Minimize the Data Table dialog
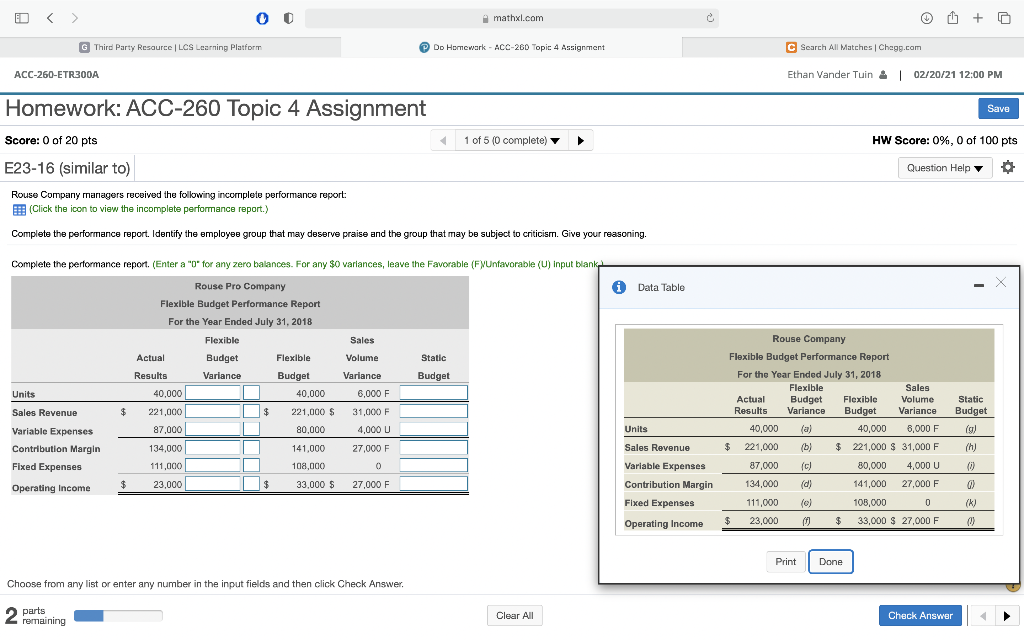 click(x=978, y=283)
